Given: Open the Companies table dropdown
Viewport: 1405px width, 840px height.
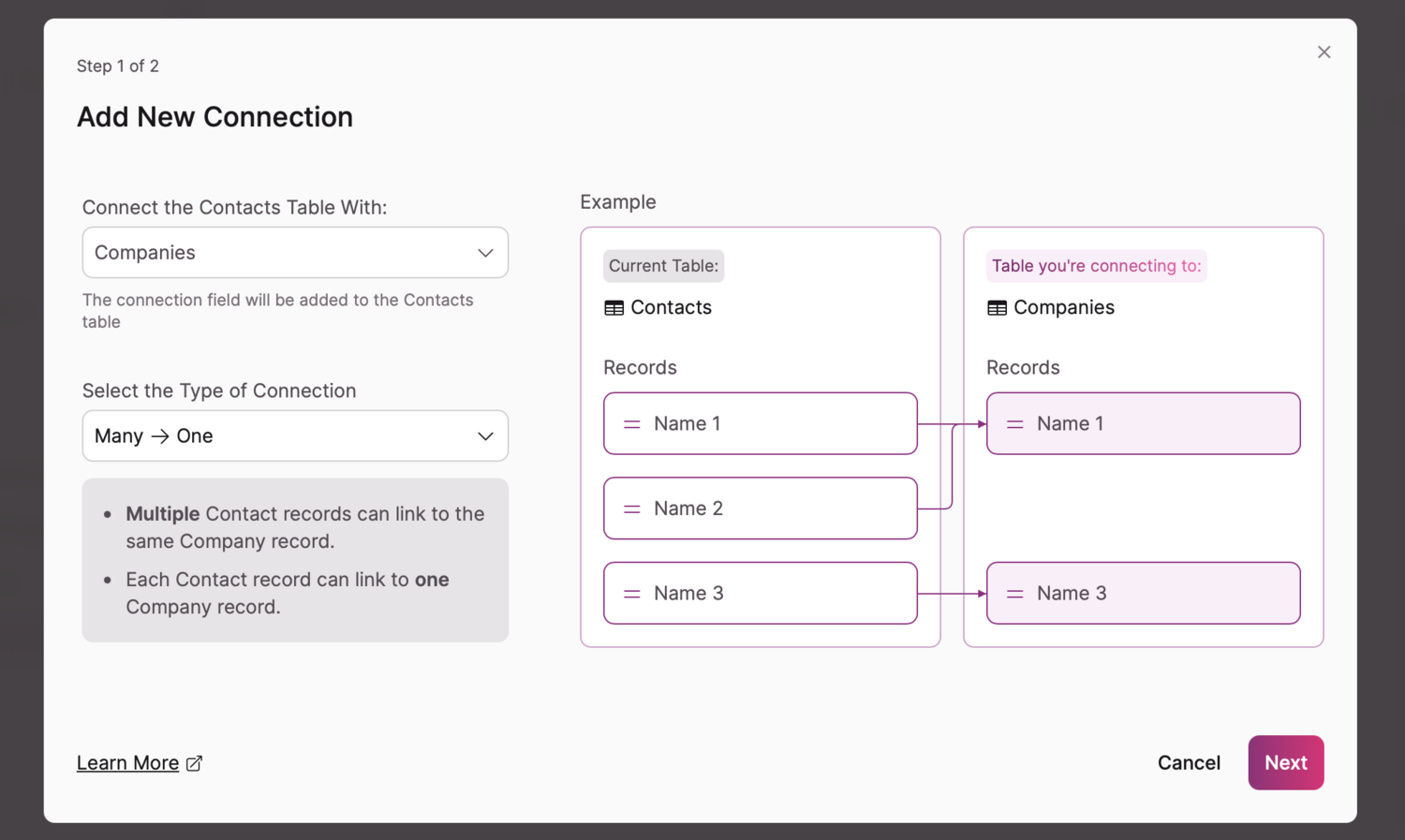Looking at the screenshot, I should (x=295, y=253).
